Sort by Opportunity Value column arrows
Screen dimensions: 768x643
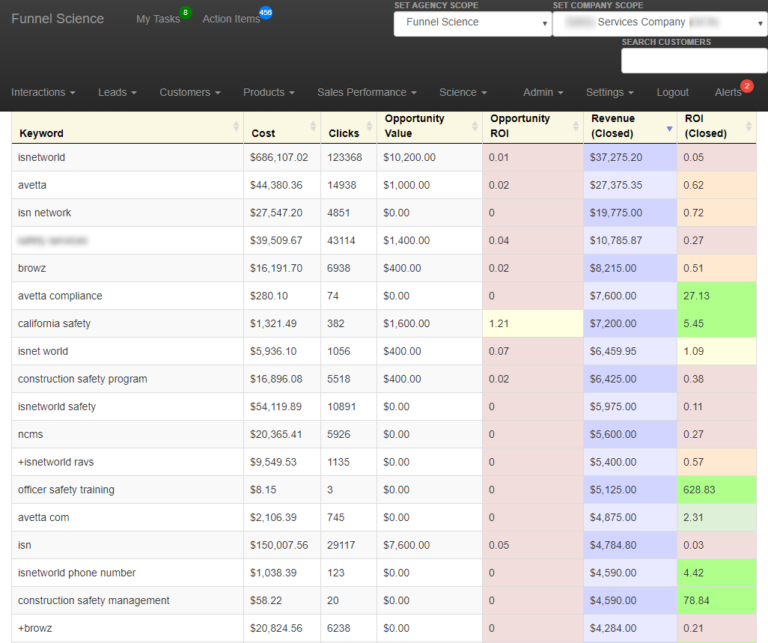[475, 126]
